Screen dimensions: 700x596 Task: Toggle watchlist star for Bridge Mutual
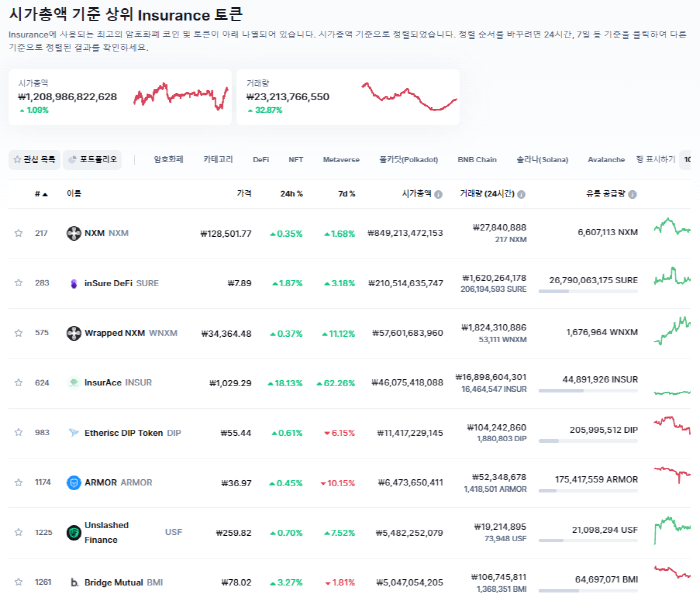point(18,582)
